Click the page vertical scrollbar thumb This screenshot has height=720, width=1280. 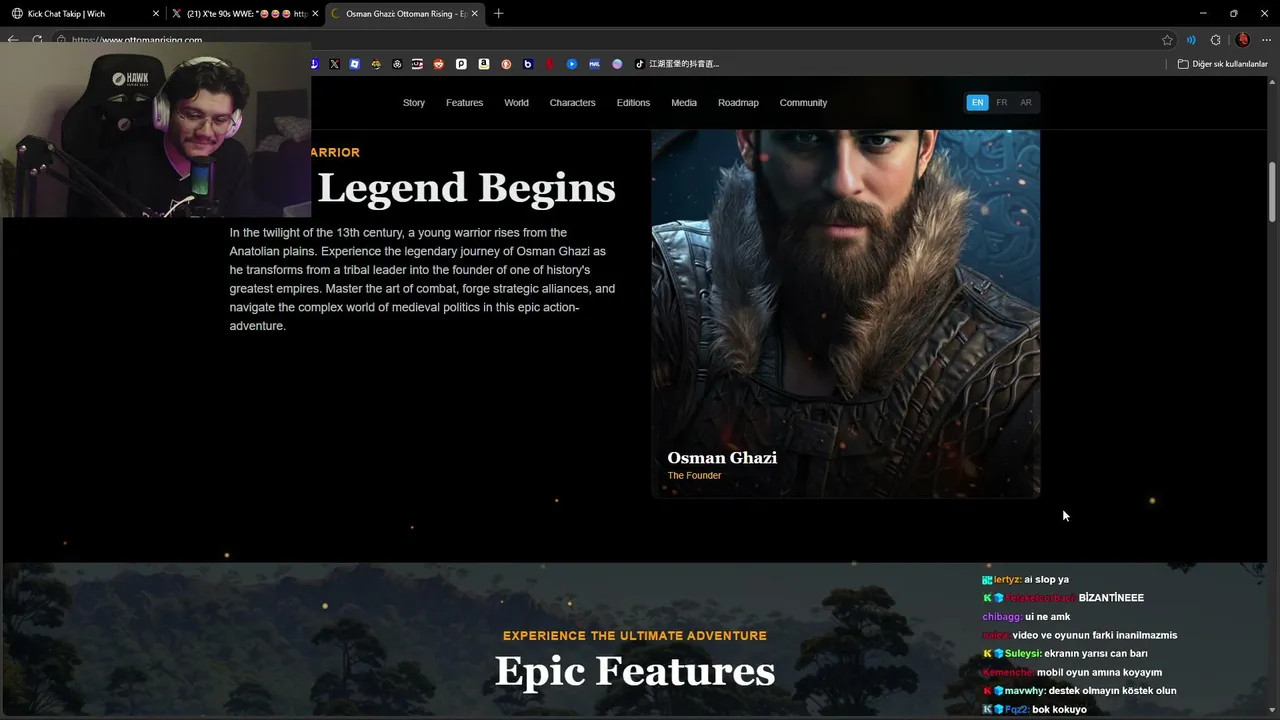(1272, 191)
